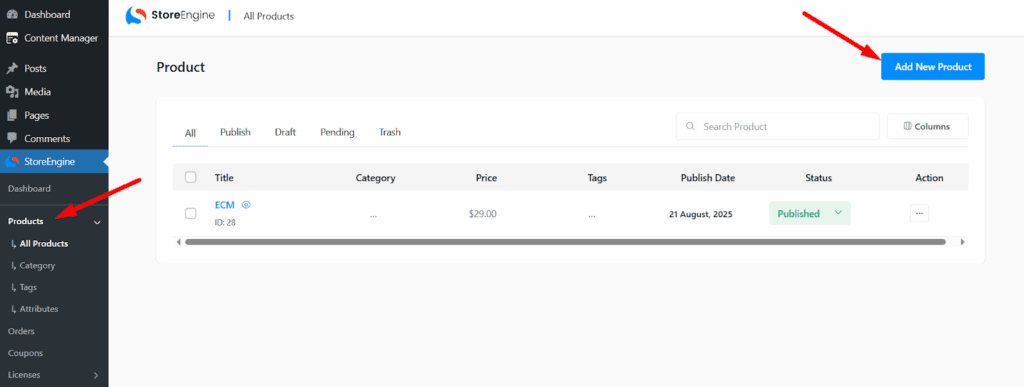Click the StoreEngine logo in header
Viewport: 1024px width, 387px height.
[x=170, y=16]
